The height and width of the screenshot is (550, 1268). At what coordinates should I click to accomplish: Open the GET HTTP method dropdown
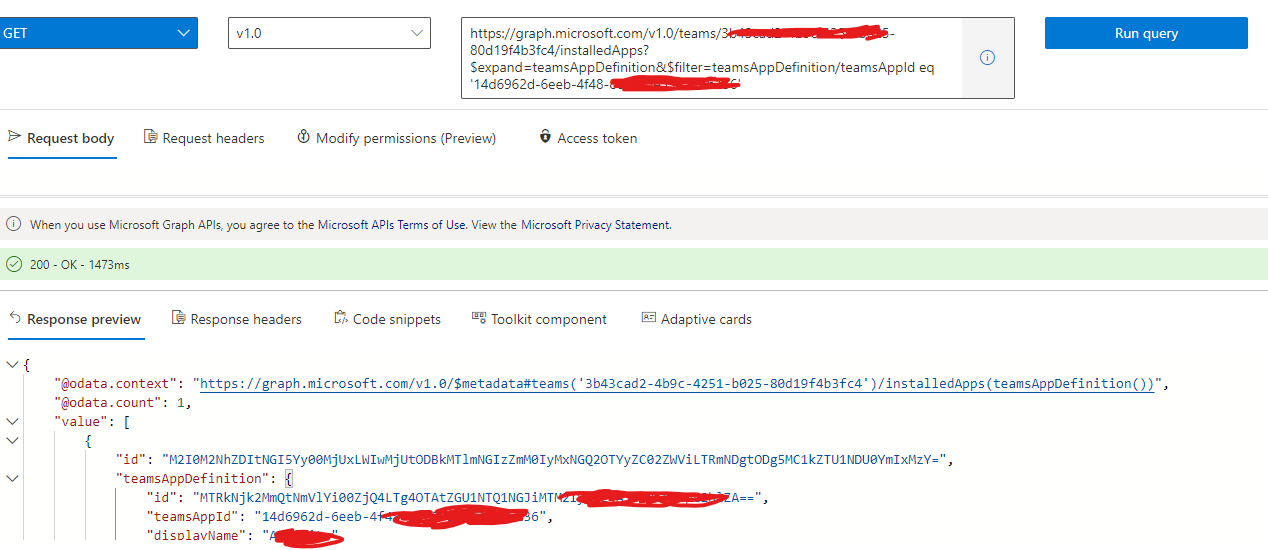98,33
